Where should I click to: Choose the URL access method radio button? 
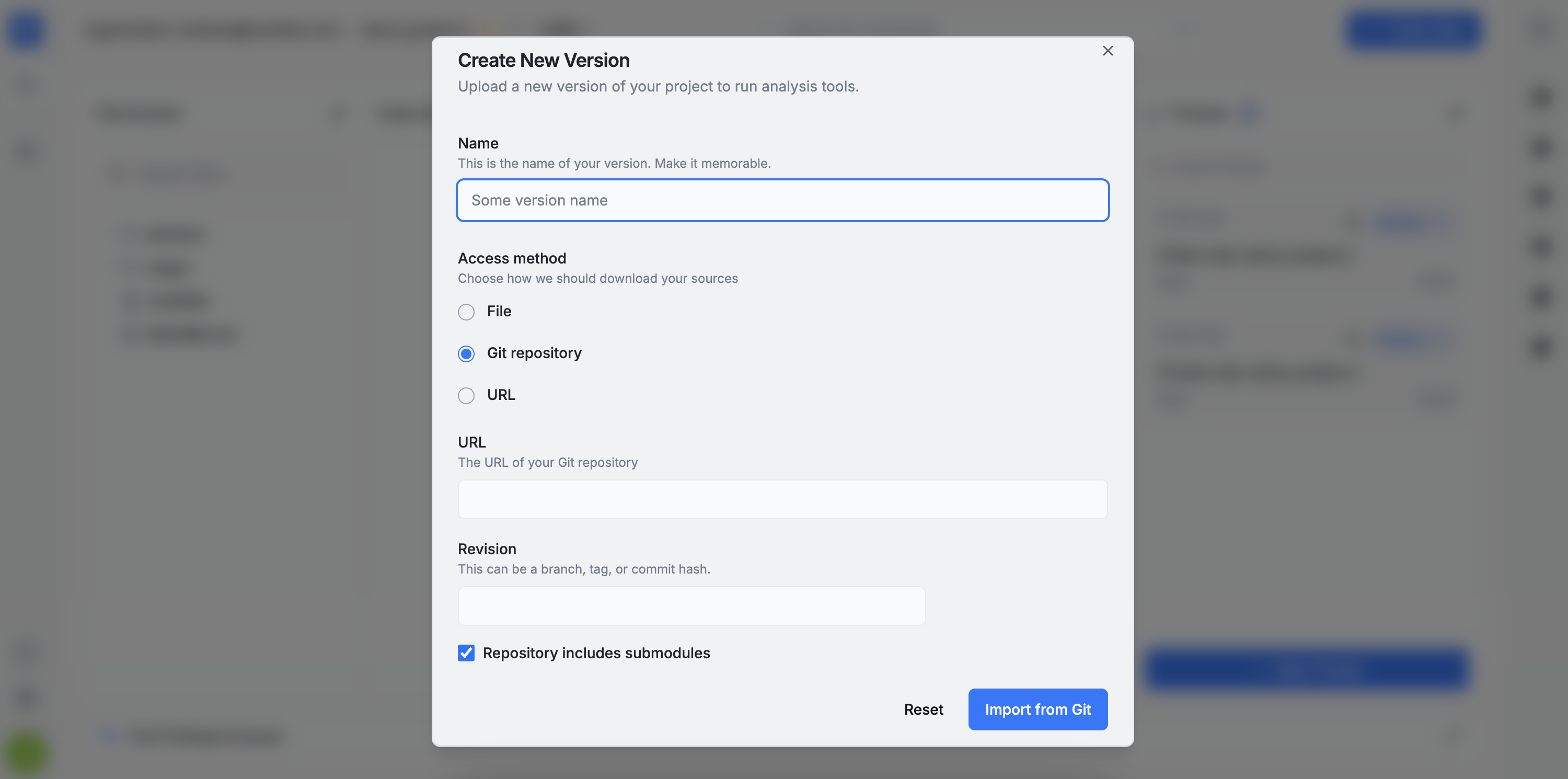[x=466, y=396]
